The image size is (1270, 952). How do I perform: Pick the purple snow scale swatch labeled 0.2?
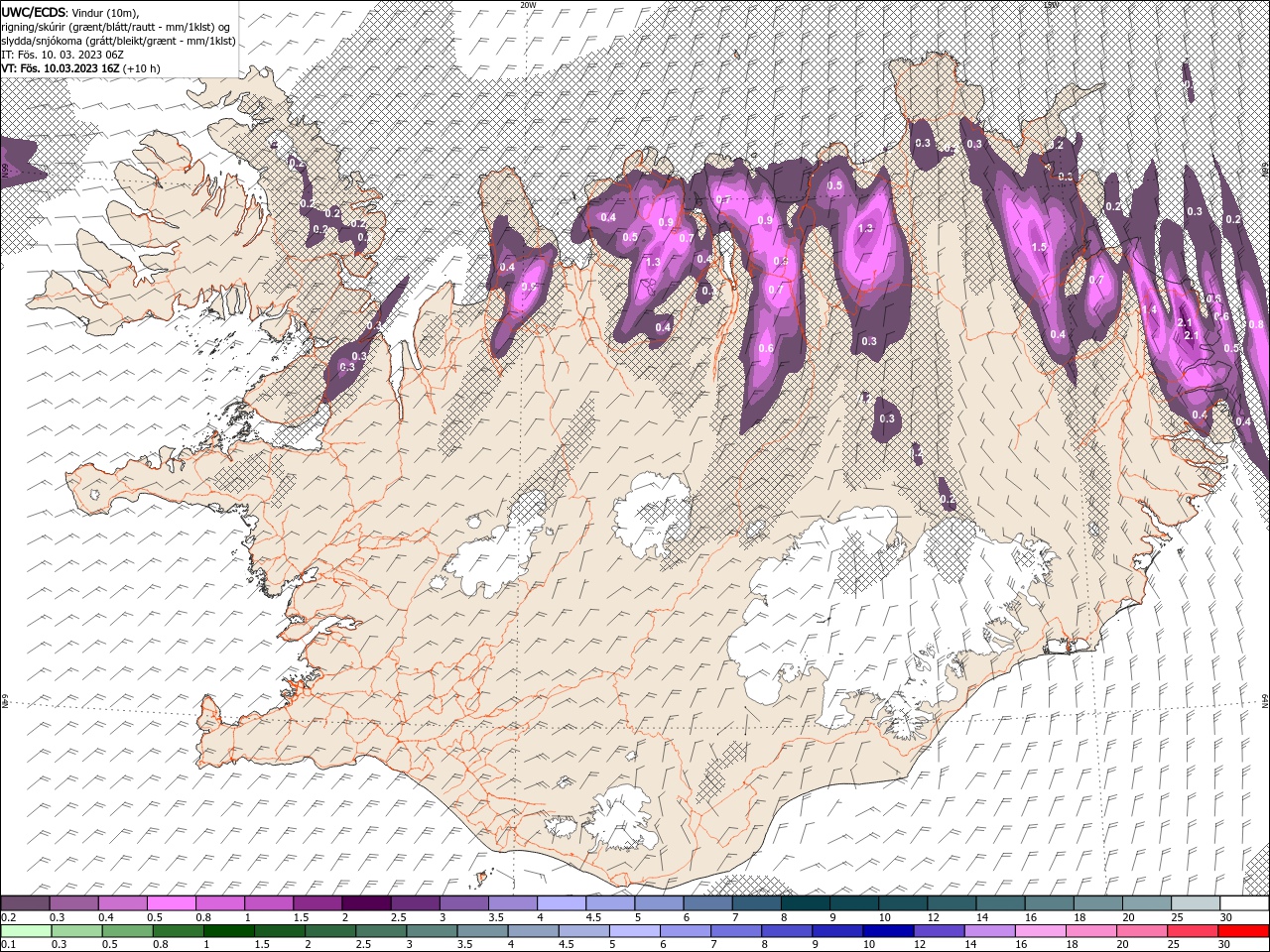(x=25, y=903)
